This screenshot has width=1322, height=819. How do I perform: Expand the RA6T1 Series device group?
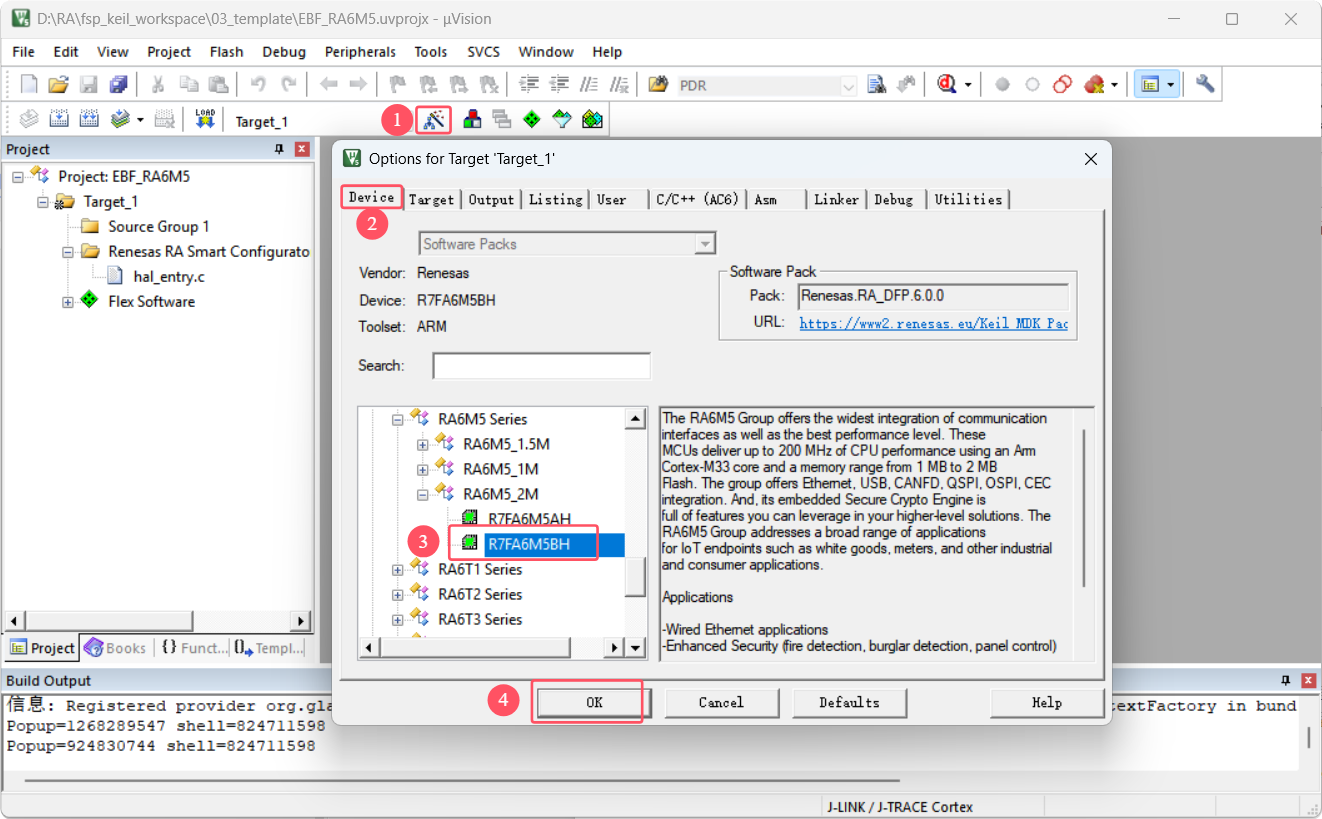pyautogui.click(x=398, y=569)
